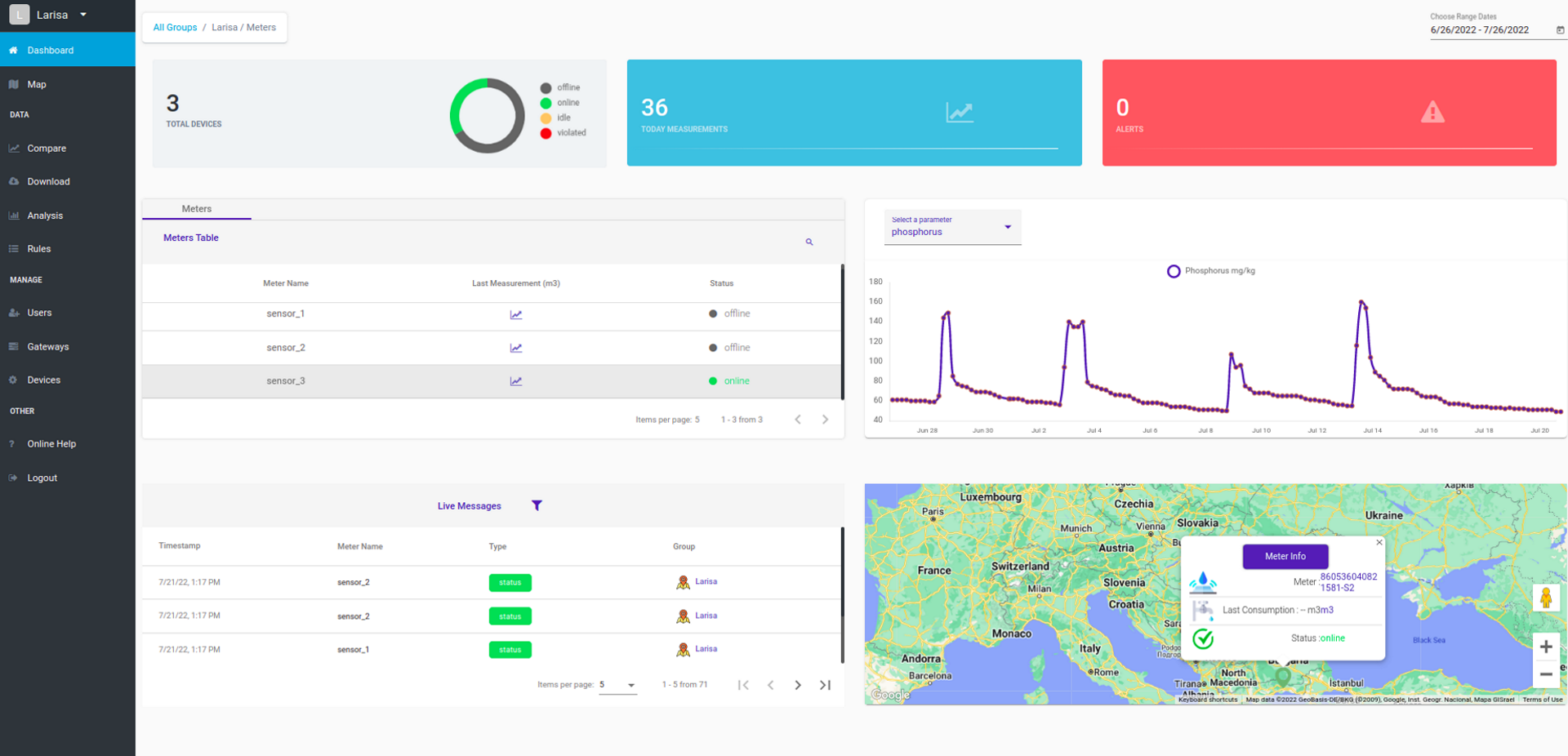
Task: Click the online status checkmark icon in popup
Action: tap(1203, 638)
